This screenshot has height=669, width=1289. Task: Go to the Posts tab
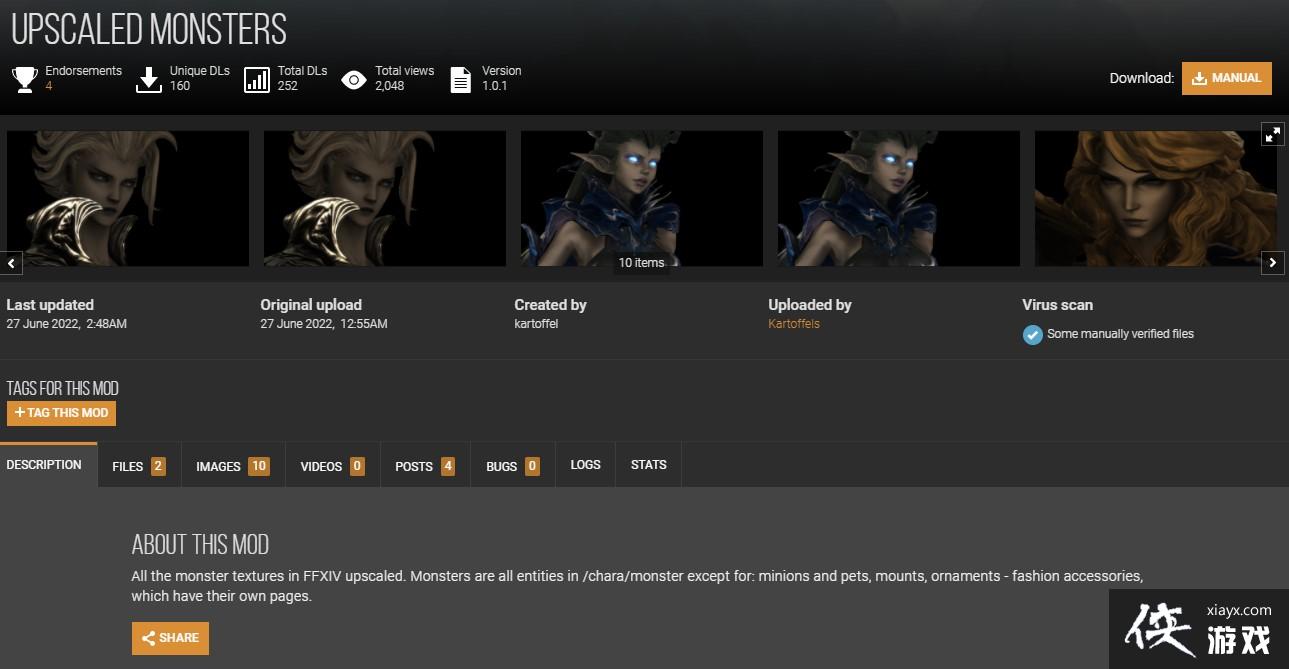point(424,466)
